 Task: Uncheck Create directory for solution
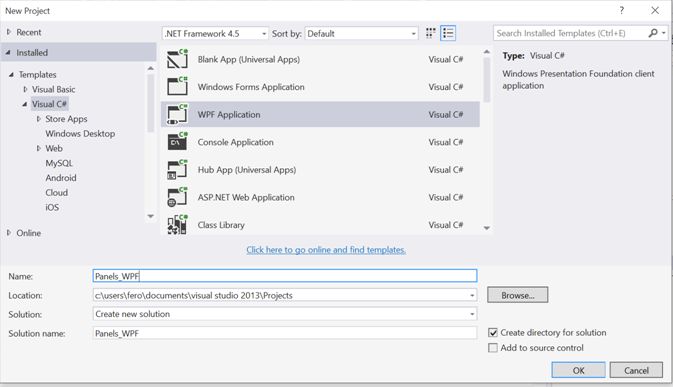pos(493,333)
